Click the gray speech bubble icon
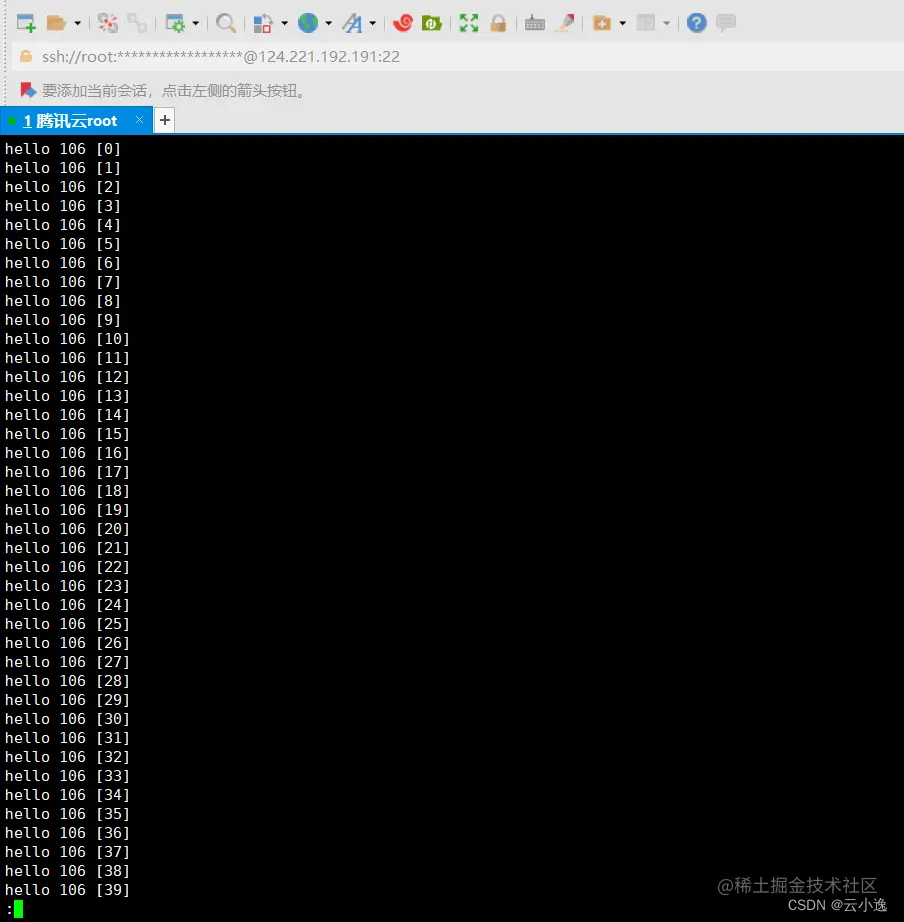The height and width of the screenshot is (922, 904). (x=726, y=24)
